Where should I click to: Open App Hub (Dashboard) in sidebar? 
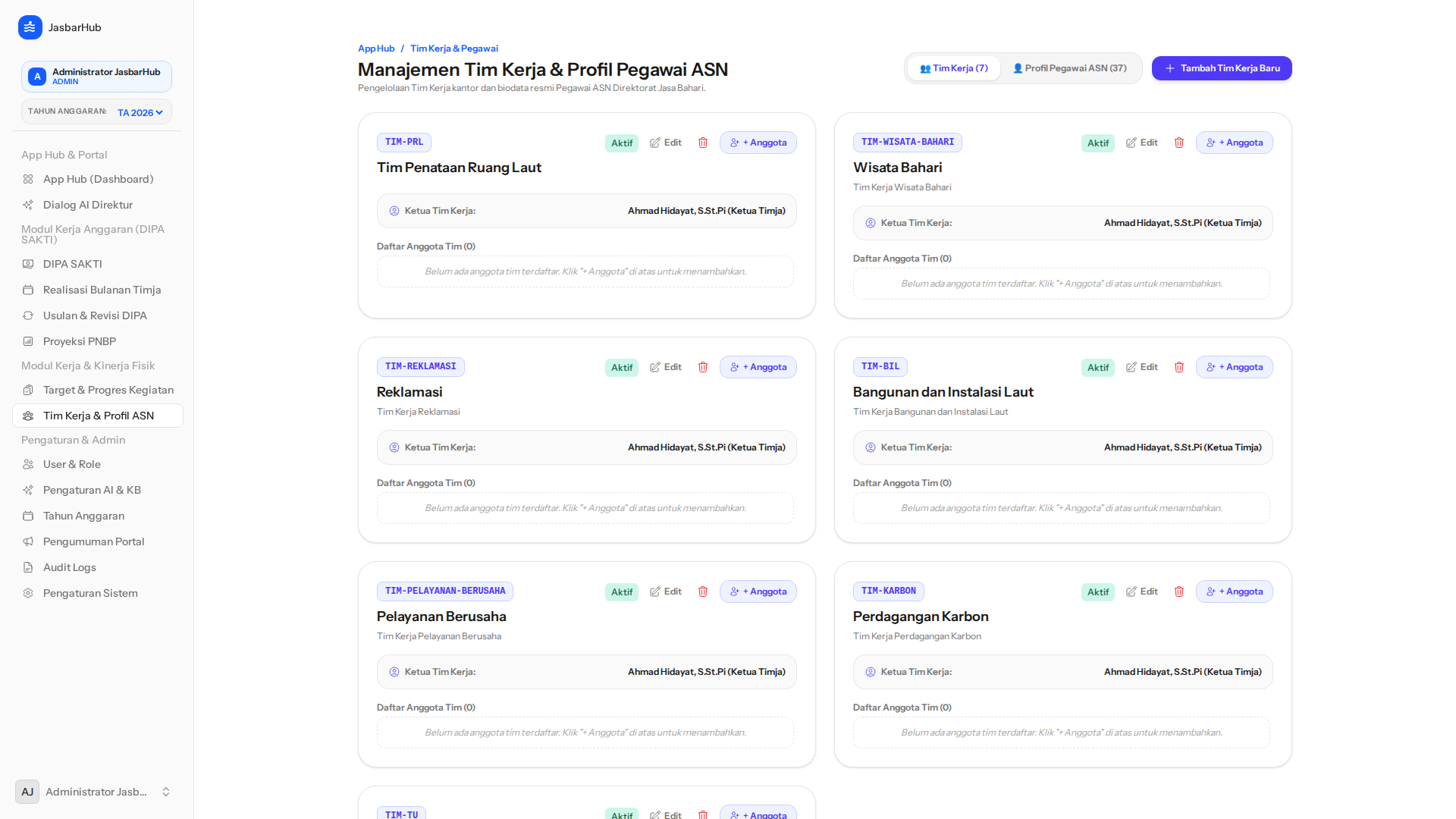point(98,179)
